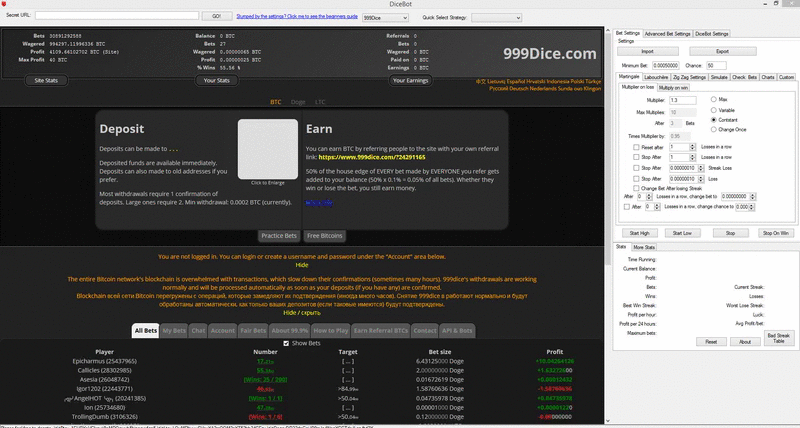The width and height of the screenshot is (800, 428).
Task: Open the Bad Streak Table
Action: click(779, 338)
